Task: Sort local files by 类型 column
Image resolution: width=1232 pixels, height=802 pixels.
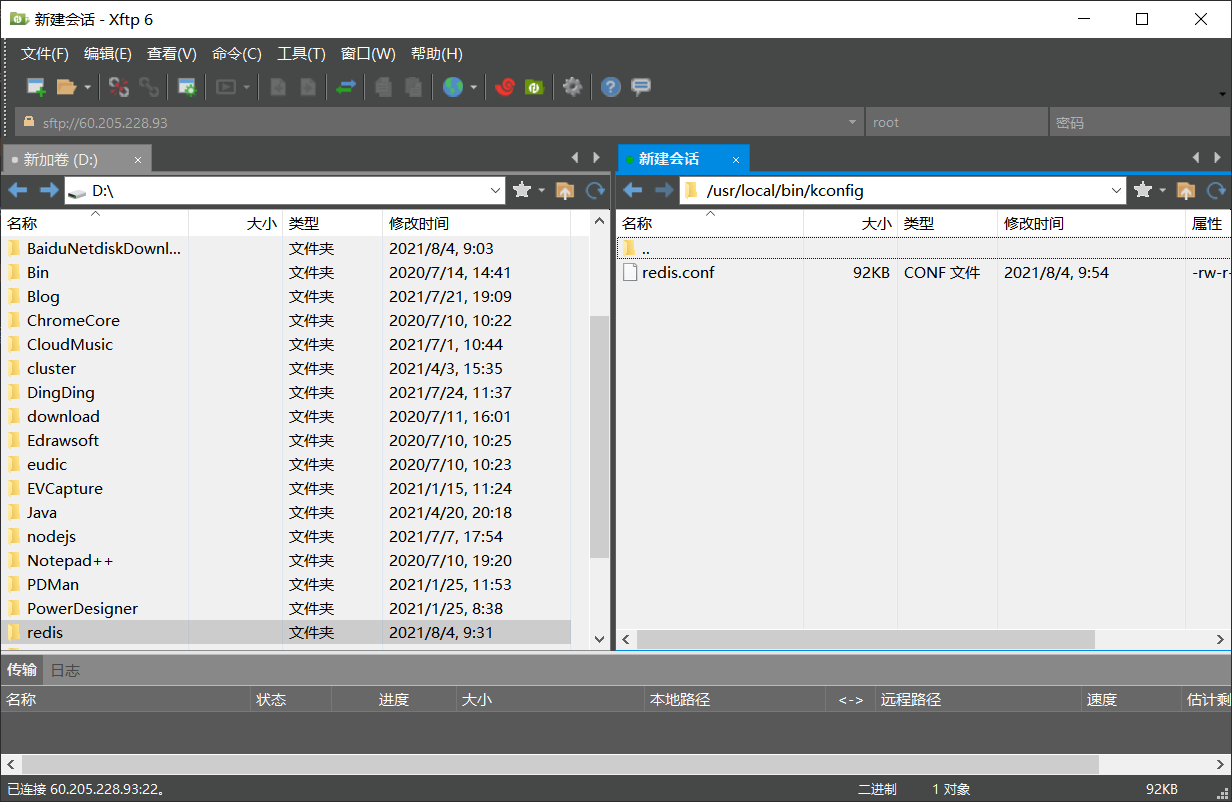Action: point(333,224)
